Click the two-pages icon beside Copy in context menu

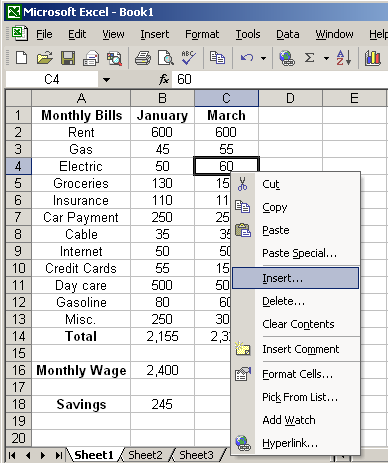click(x=243, y=207)
